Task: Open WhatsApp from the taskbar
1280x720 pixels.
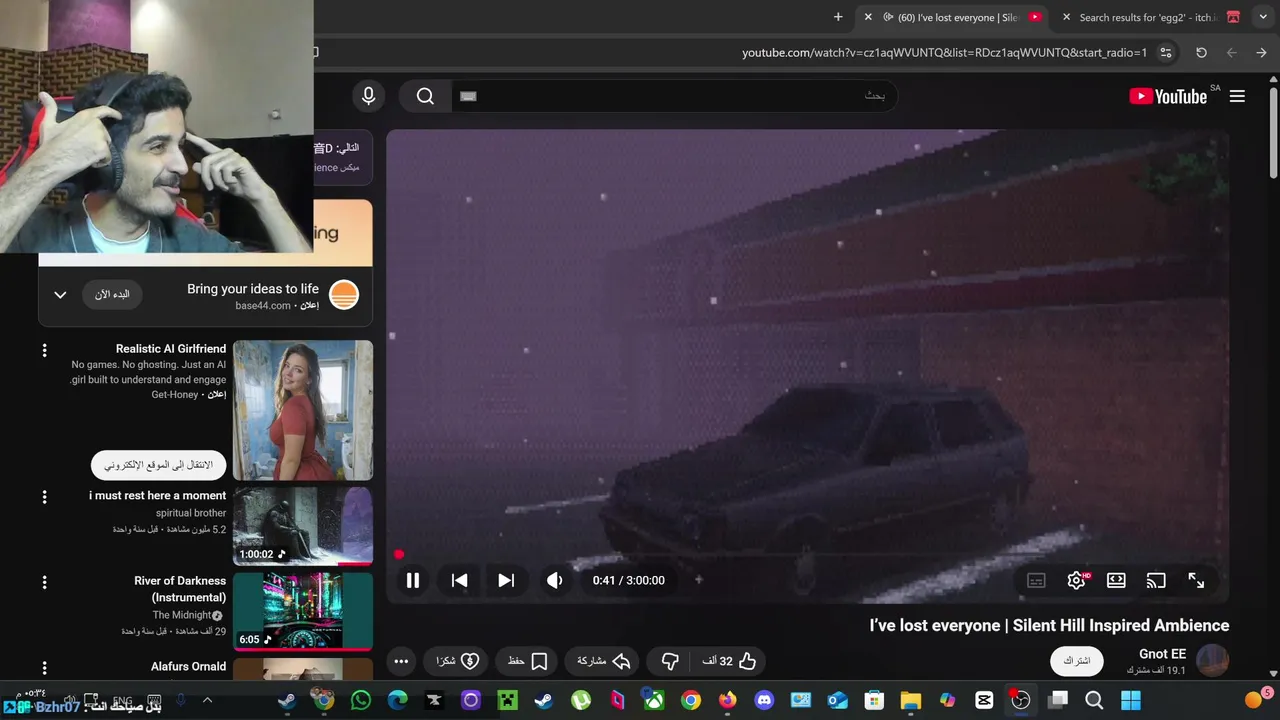Action: click(x=361, y=700)
